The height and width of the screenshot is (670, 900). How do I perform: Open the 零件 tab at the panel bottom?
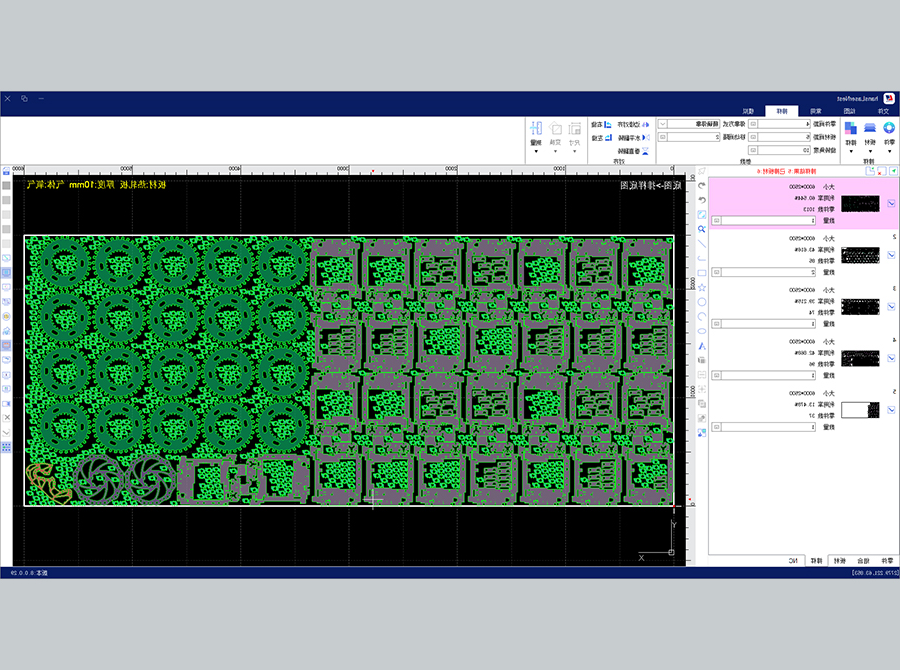coord(887,560)
